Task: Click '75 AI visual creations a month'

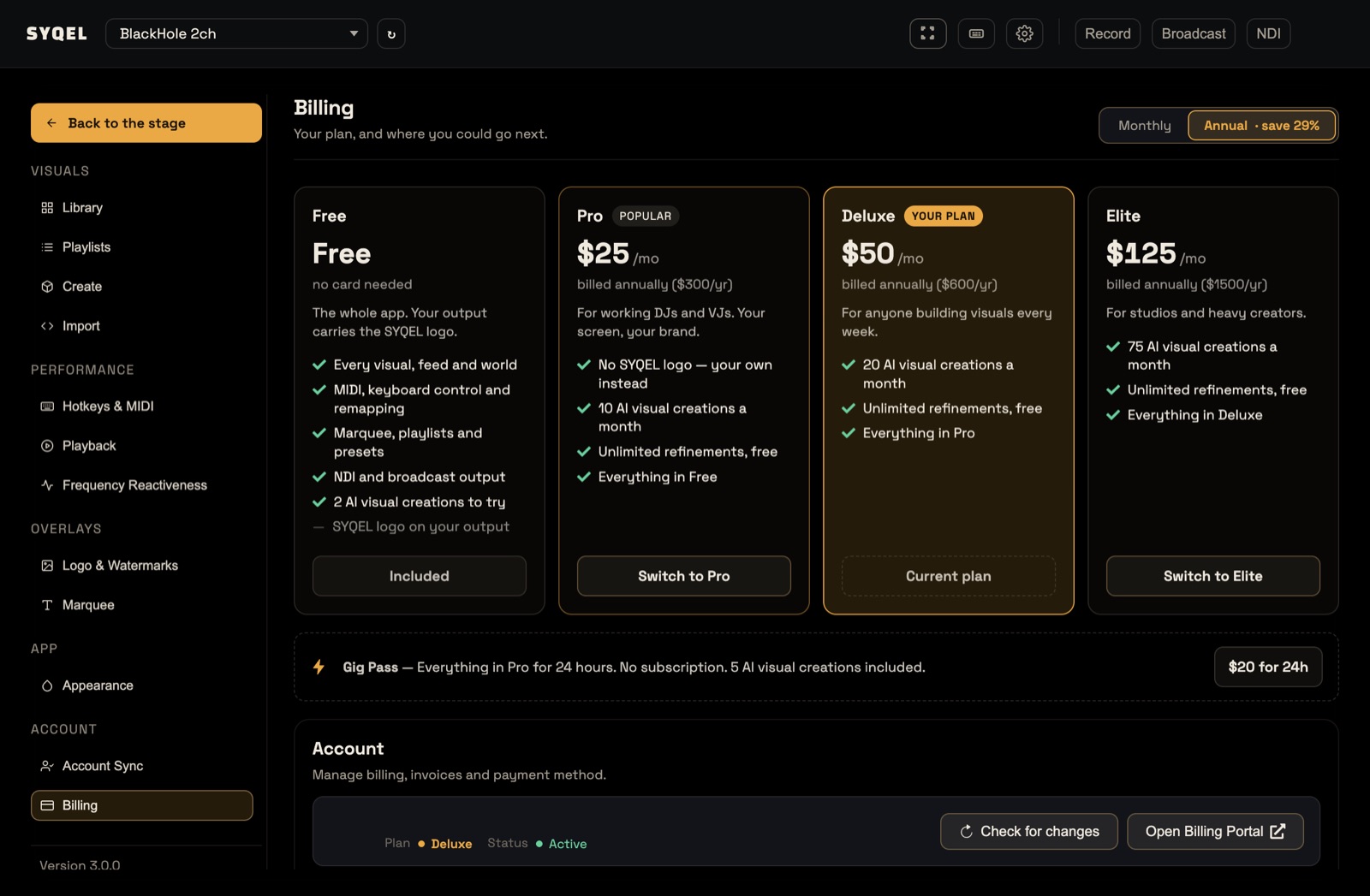Action: pos(1202,355)
